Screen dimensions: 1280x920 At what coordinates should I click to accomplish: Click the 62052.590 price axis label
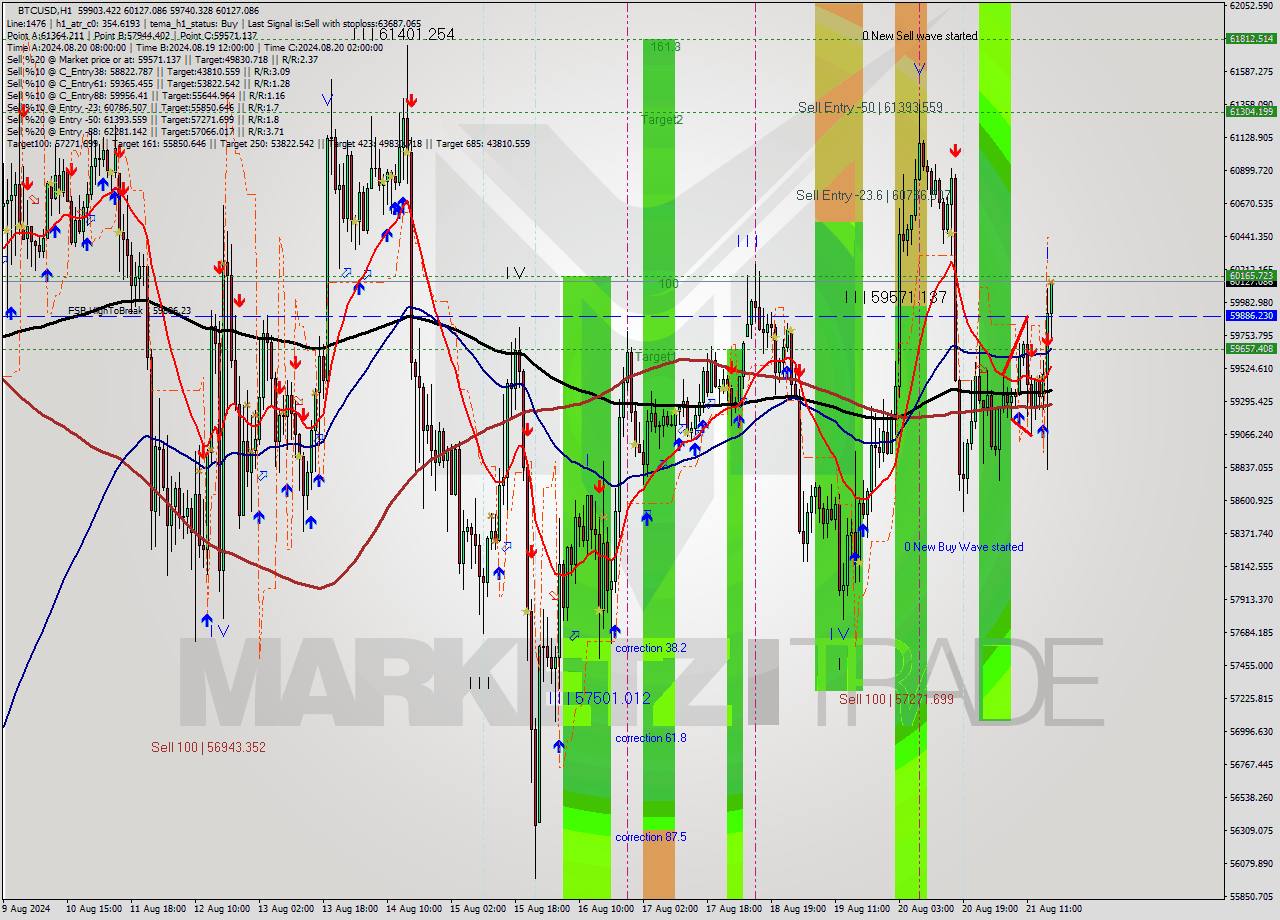click(1250, 6)
